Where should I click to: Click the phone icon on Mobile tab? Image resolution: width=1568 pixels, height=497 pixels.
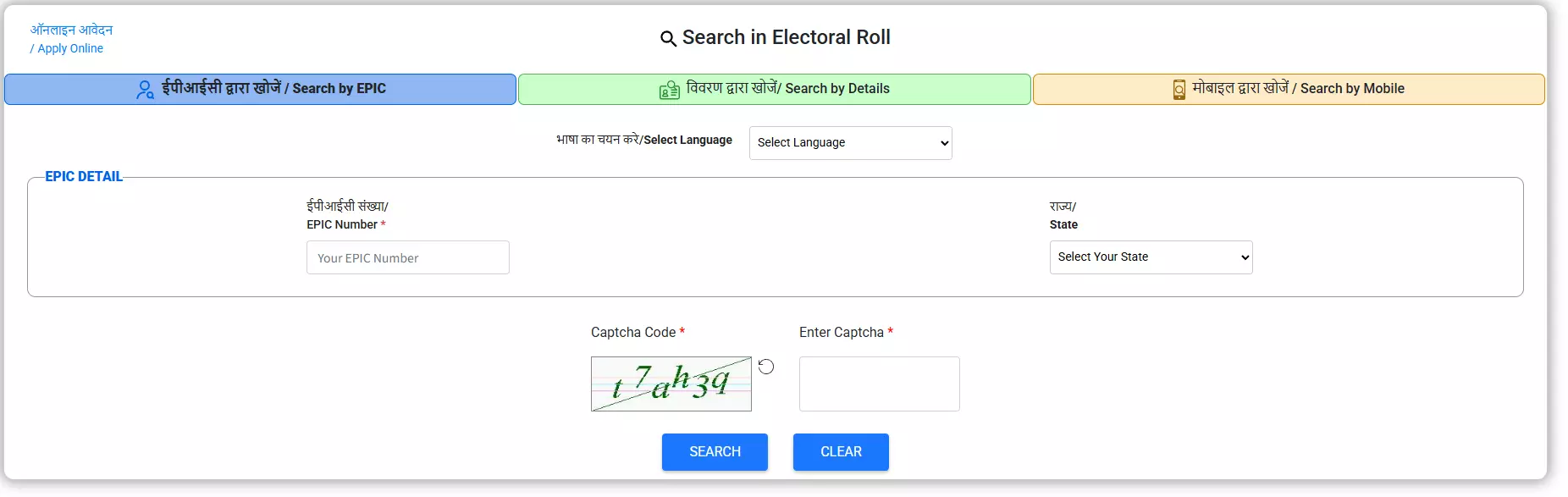click(x=1179, y=90)
